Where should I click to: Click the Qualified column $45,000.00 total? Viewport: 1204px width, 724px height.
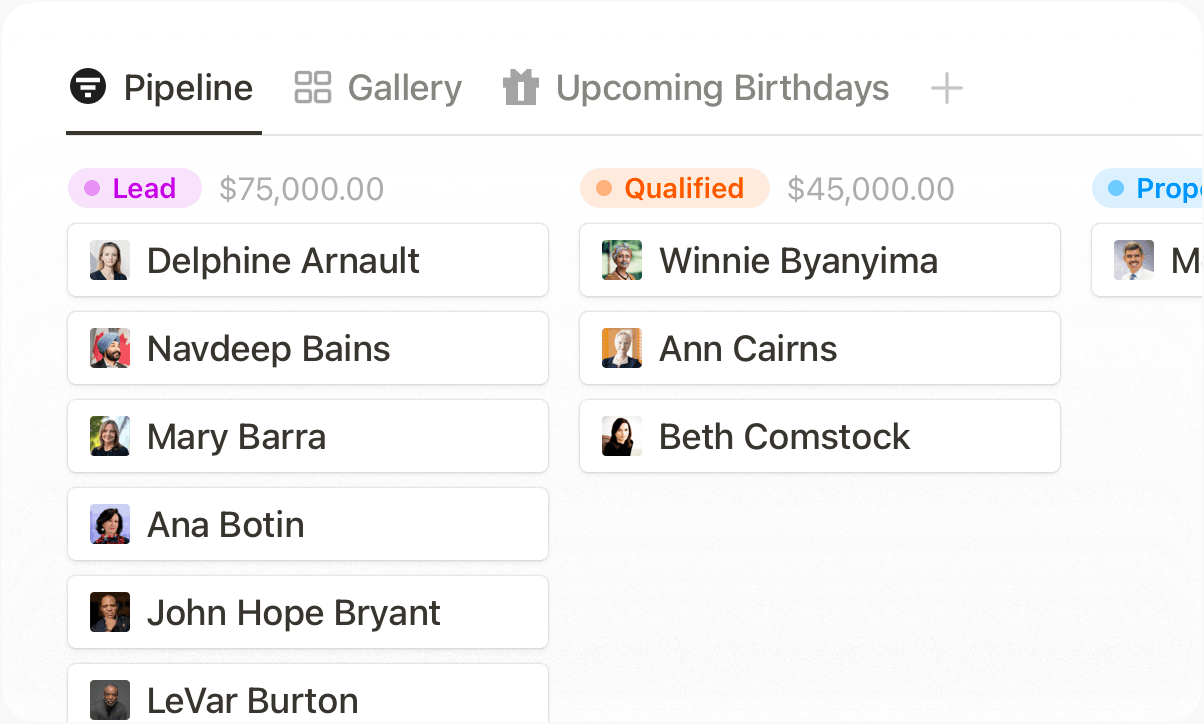coord(870,189)
